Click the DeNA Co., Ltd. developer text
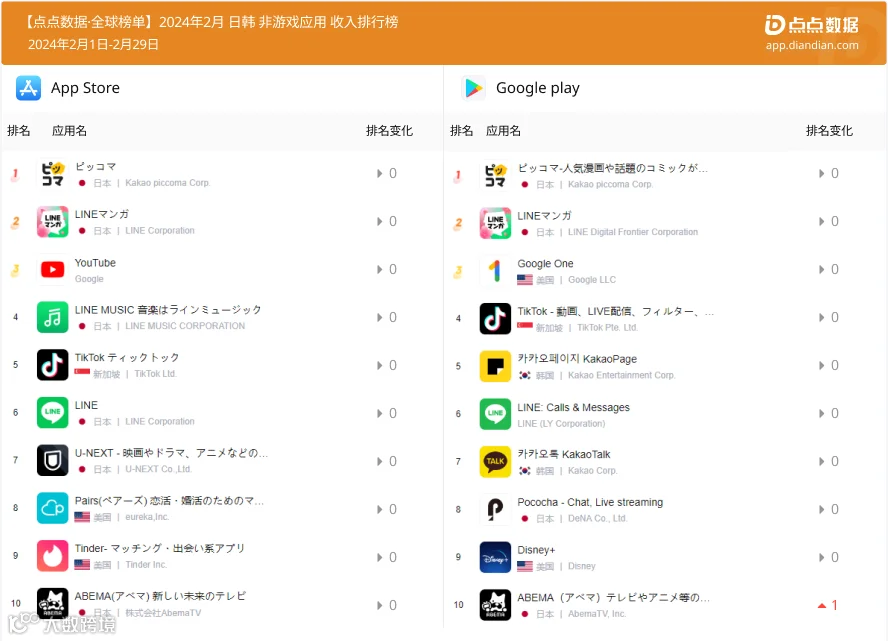 click(597, 519)
